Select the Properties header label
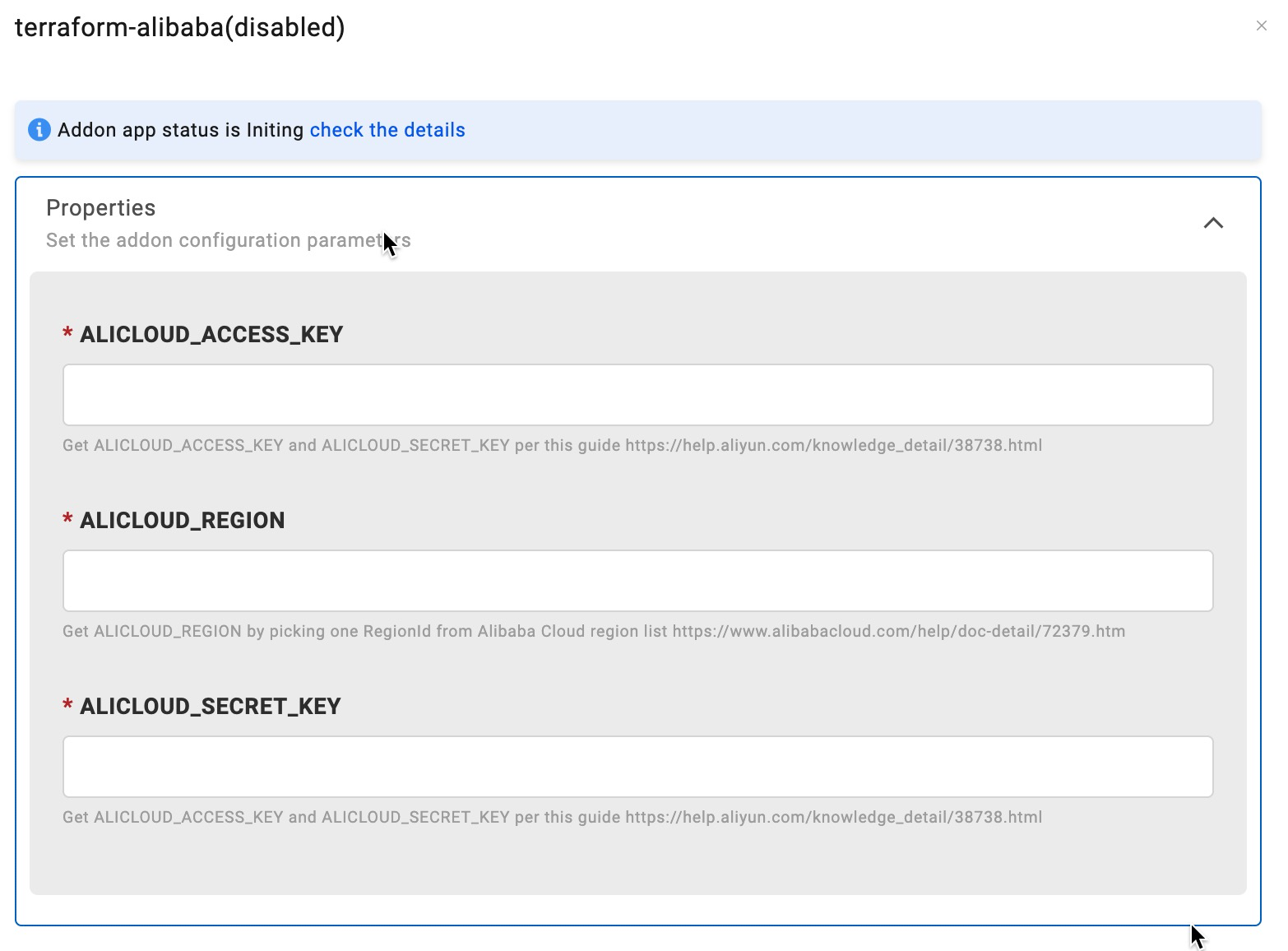This screenshot has height=951, width=1288. 100,207
